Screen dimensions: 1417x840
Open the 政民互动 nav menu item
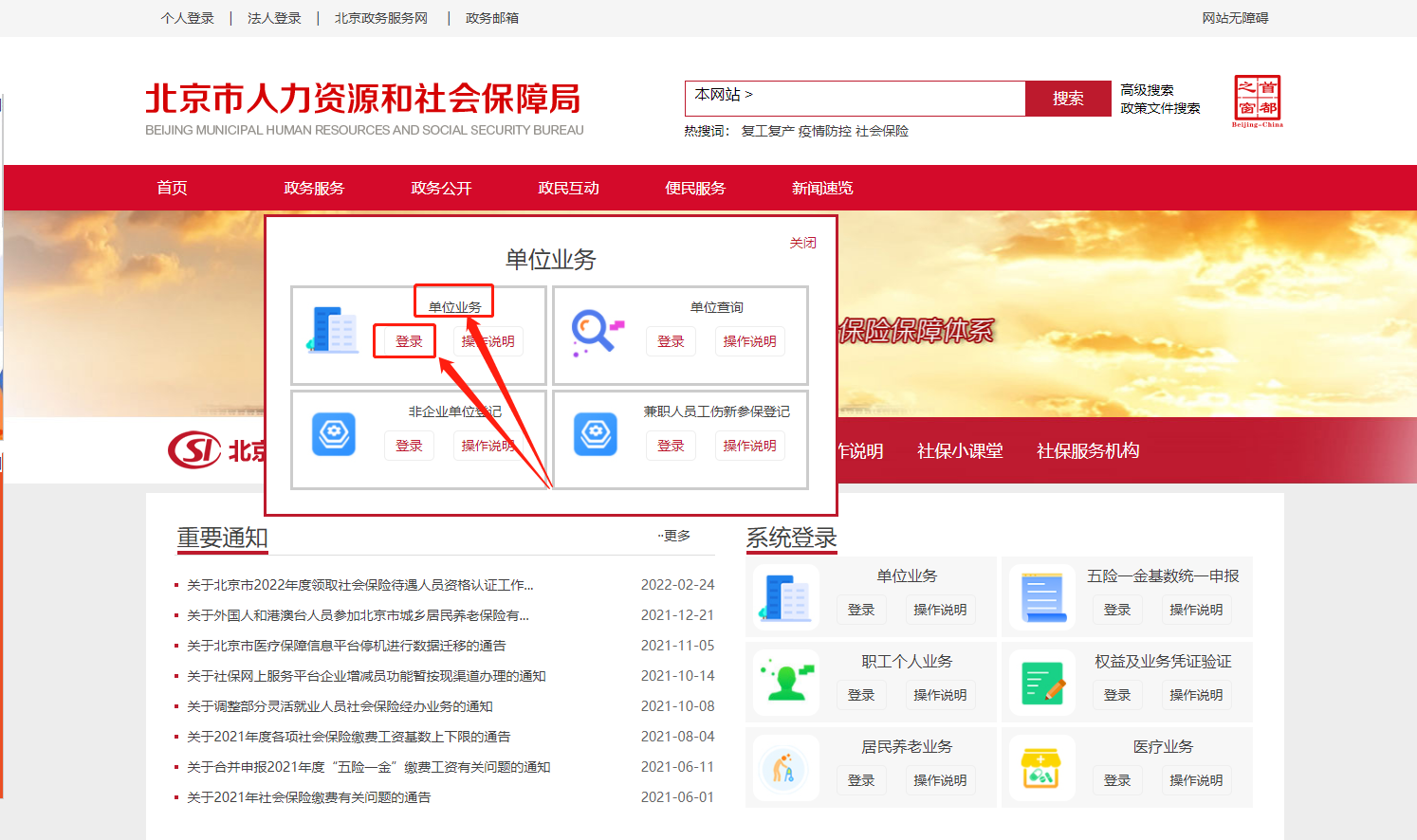pyautogui.click(x=568, y=188)
